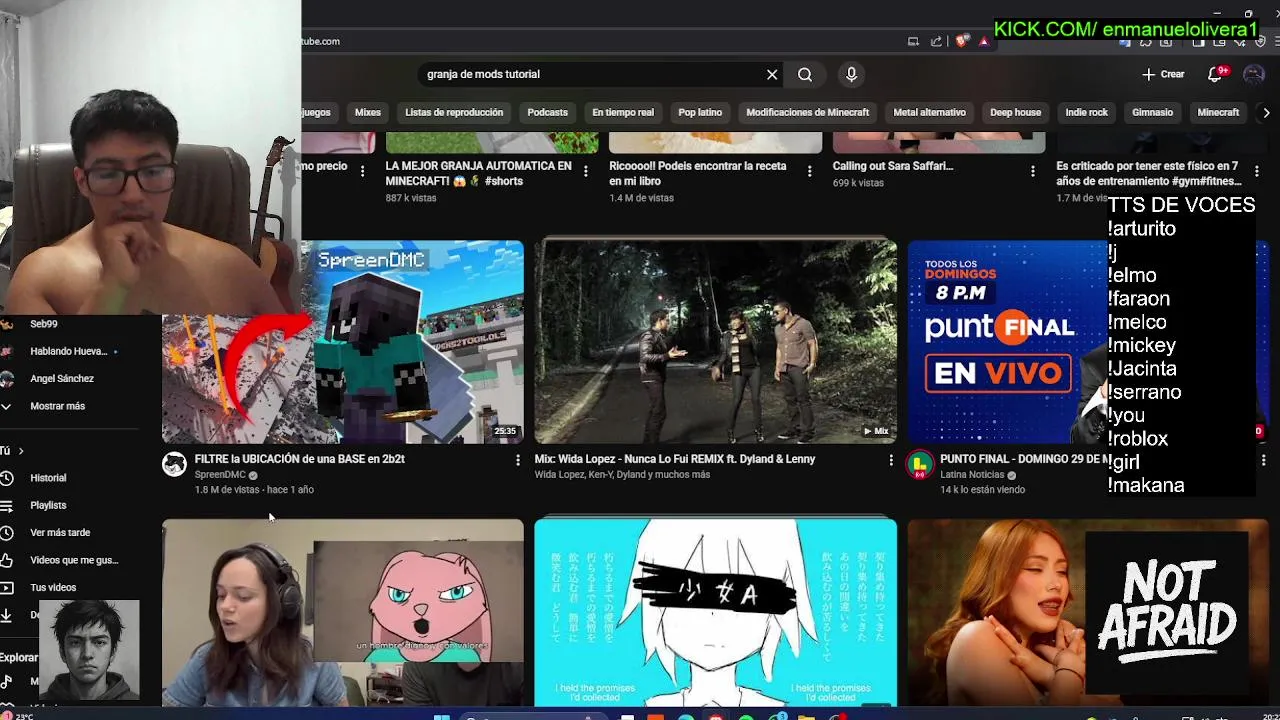Viewport: 1280px width, 720px height.
Task: Select the Indie rock chip
Action: 1086,112
